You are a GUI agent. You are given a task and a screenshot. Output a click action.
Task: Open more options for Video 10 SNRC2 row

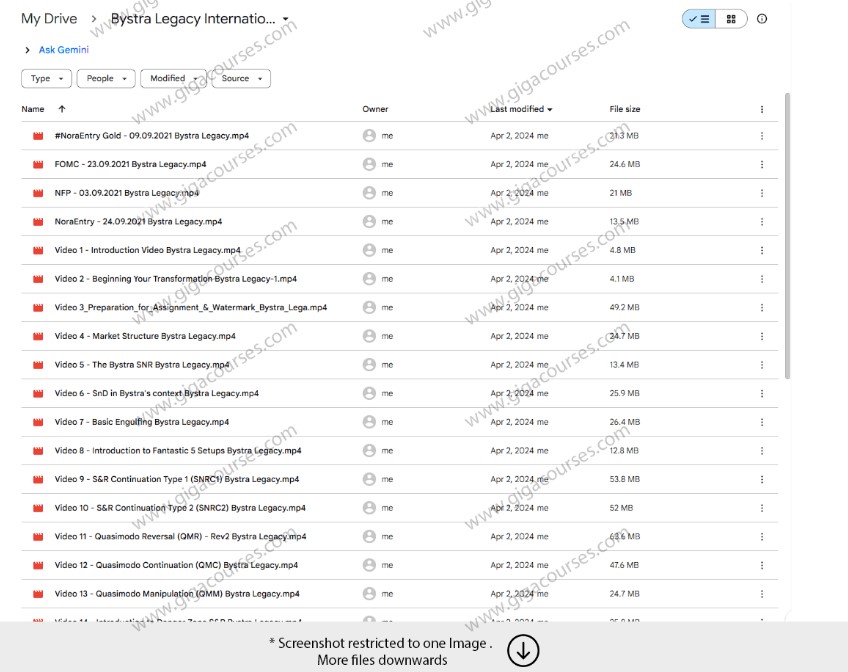click(x=762, y=508)
